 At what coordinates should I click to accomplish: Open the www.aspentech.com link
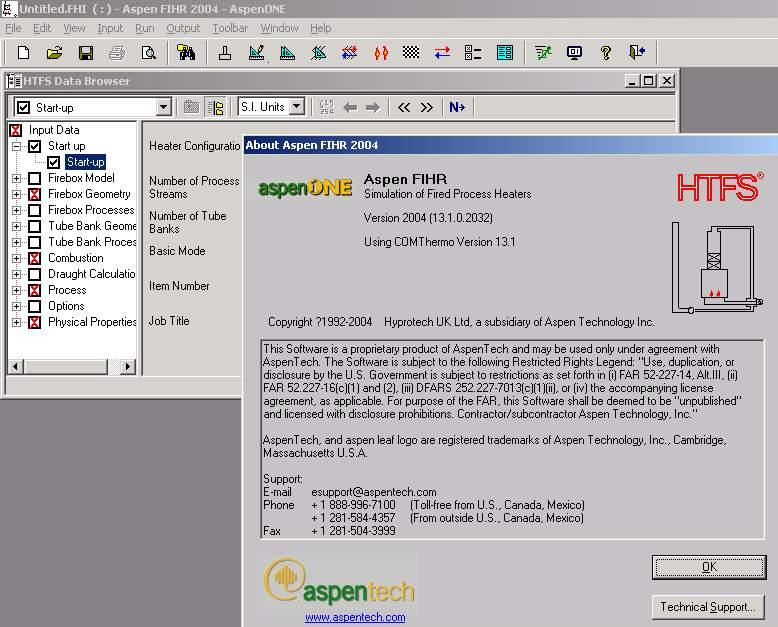coord(355,617)
